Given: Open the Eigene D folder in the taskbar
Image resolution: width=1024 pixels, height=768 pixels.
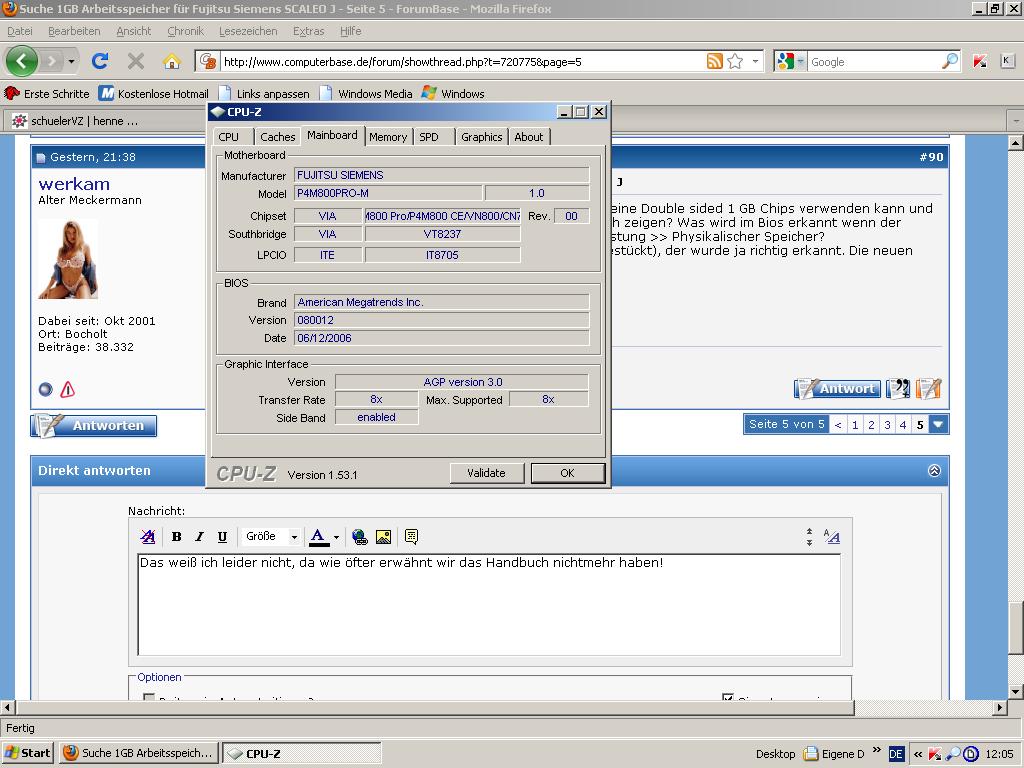Looking at the screenshot, I should (x=834, y=754).
